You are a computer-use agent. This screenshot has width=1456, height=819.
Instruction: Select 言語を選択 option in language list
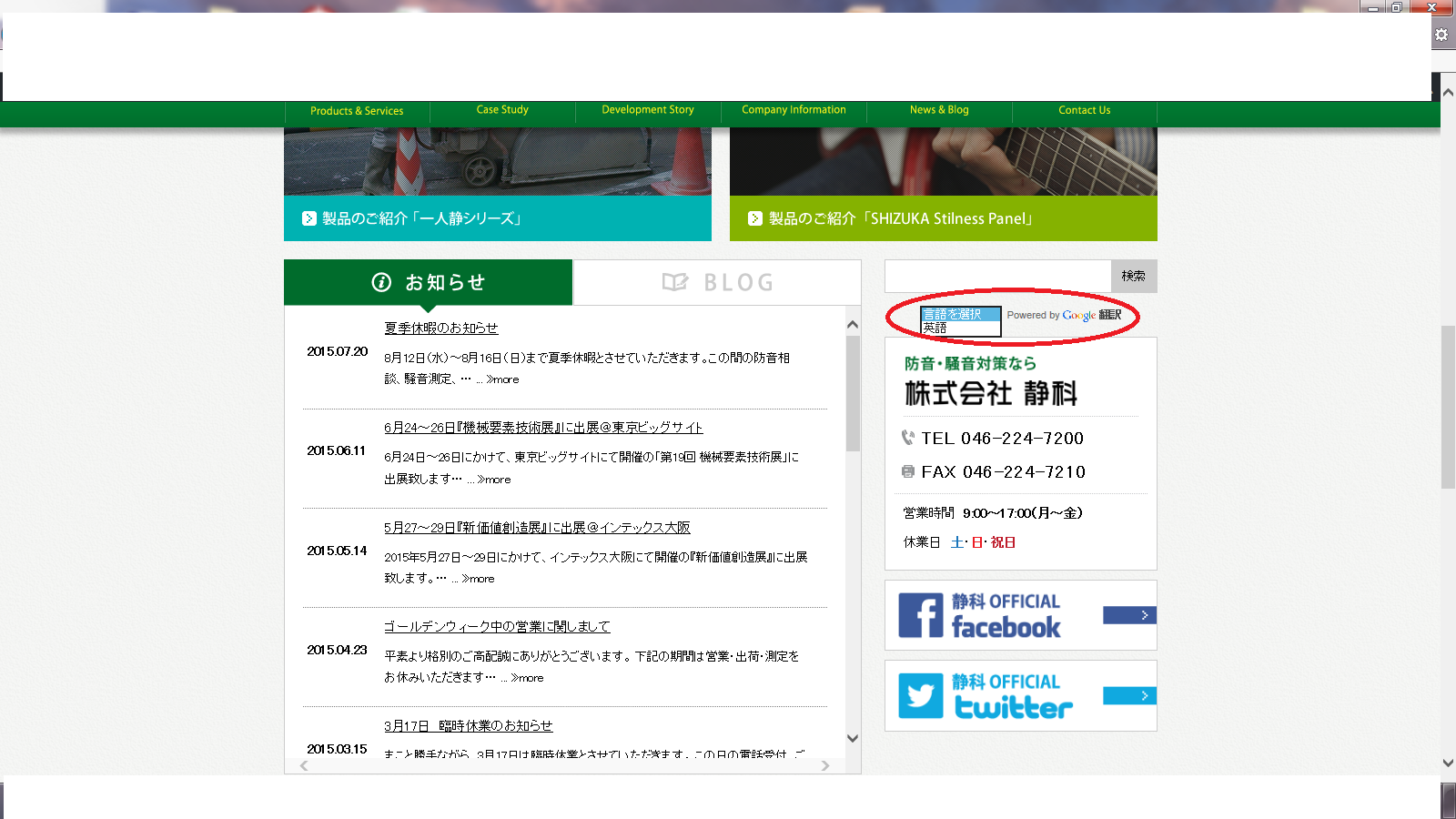(961, 315)
